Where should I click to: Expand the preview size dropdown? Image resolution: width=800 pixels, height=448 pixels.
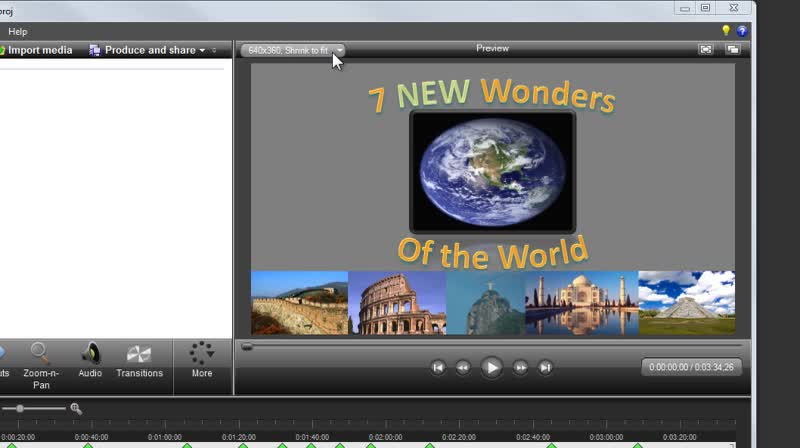pyautogui.click(x=340, y=50)
